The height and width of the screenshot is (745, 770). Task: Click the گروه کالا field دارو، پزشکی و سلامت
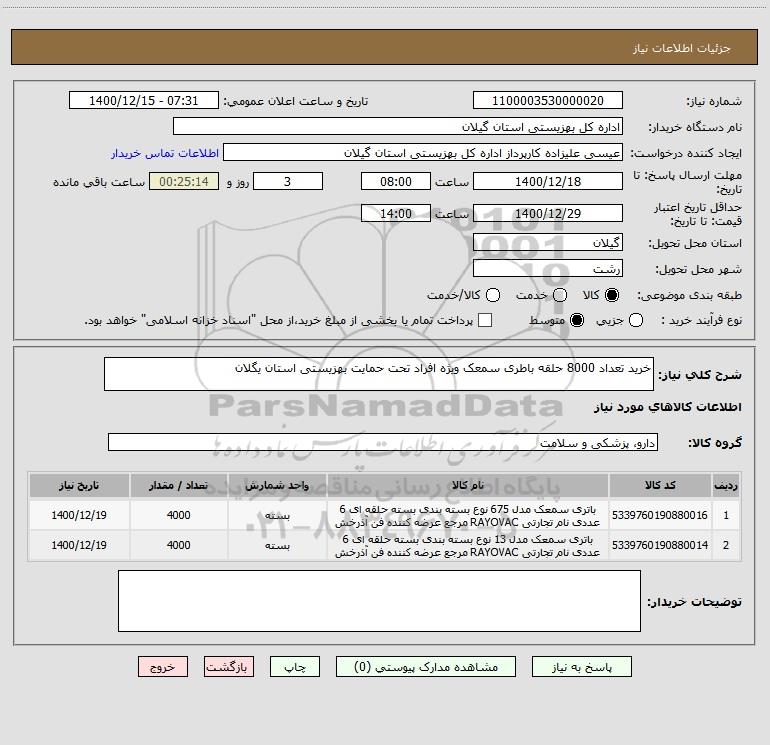(x=383, y=442)
